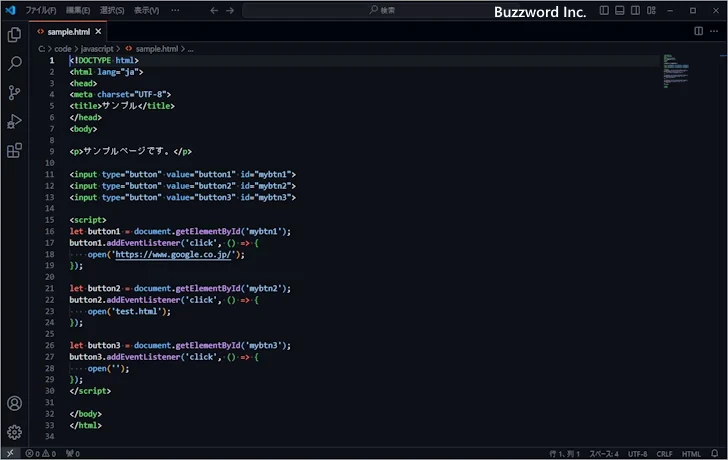Expand the overflow menu ellipsis in menu bar
This screenshot has height=460, width=728.
point(175,10)
